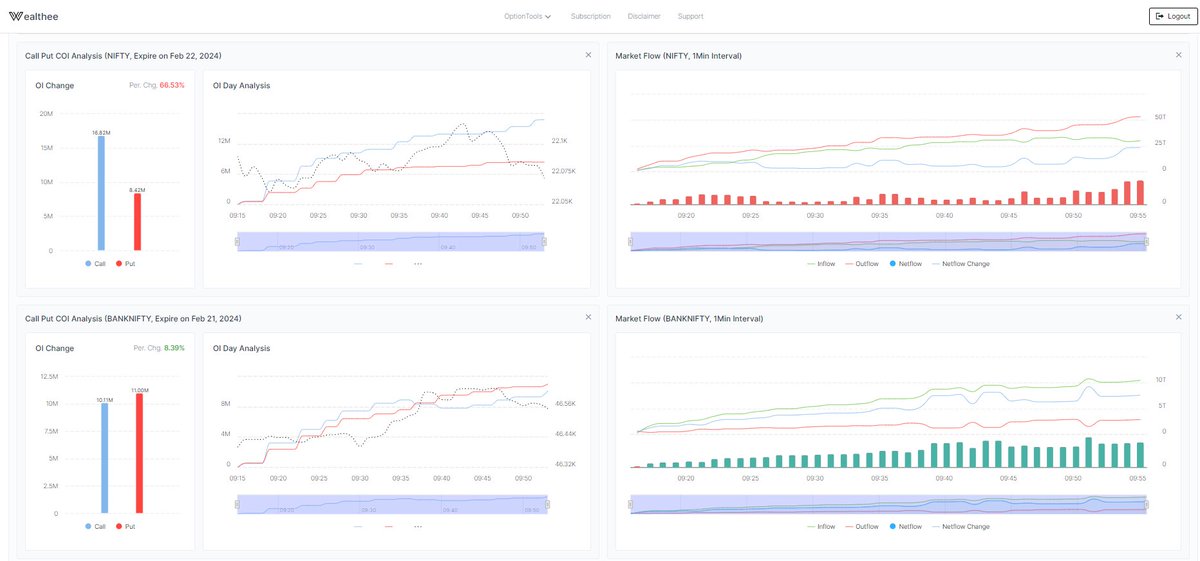This screenshot has height=561, width=1200.
Task: Click left zoom handle of NIFTY Market Flow slider
Action: tap(630, 241)
